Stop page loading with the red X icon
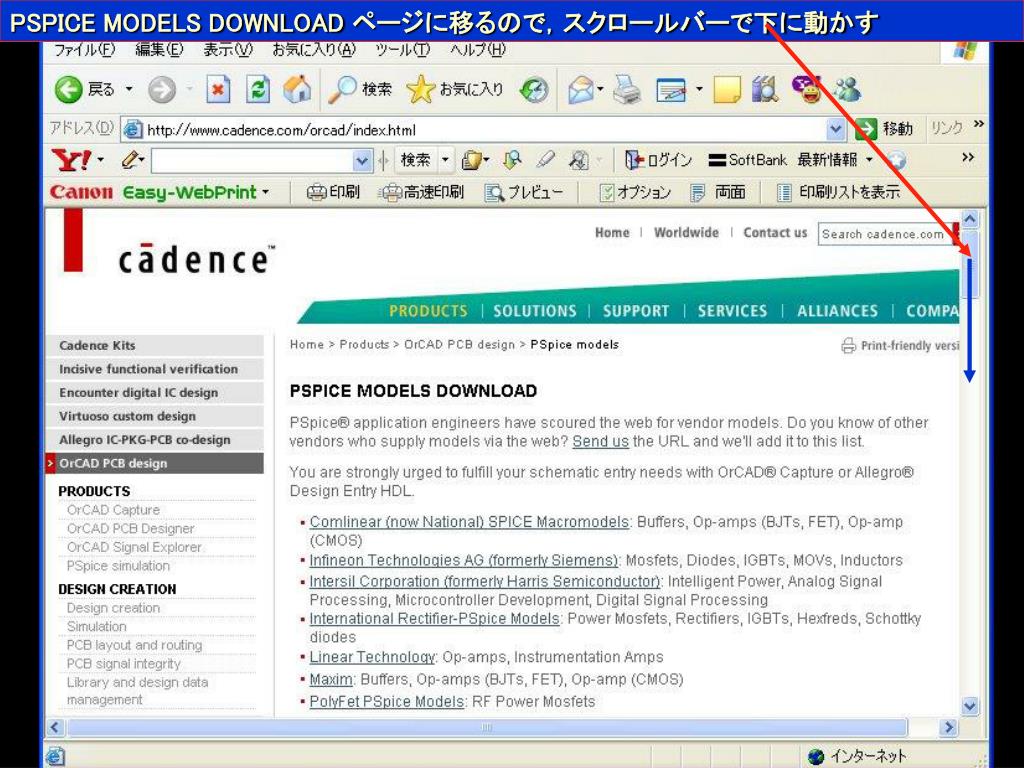The width and height of the screenshot is (1024, 768). click(218, 89)
